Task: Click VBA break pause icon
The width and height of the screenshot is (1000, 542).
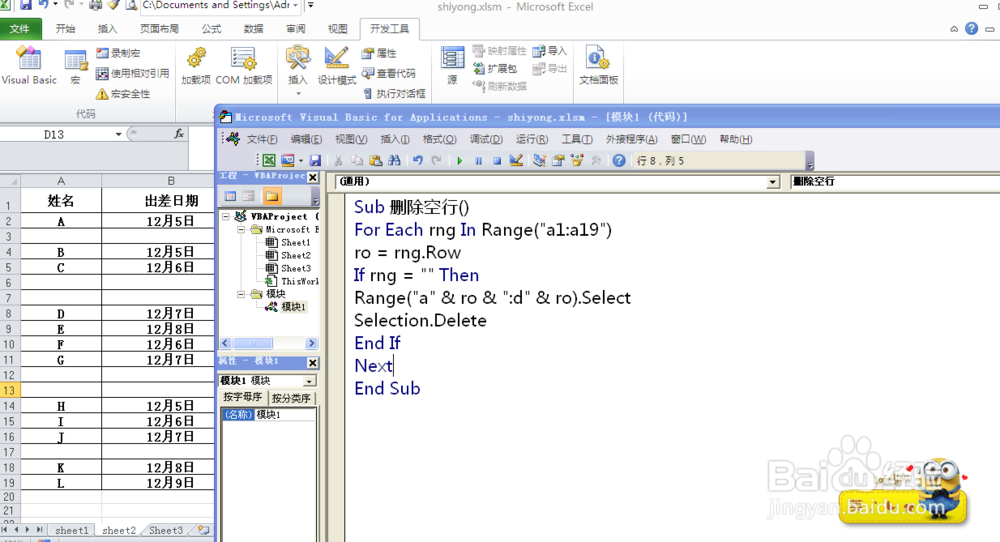Action: pos(478,161)
